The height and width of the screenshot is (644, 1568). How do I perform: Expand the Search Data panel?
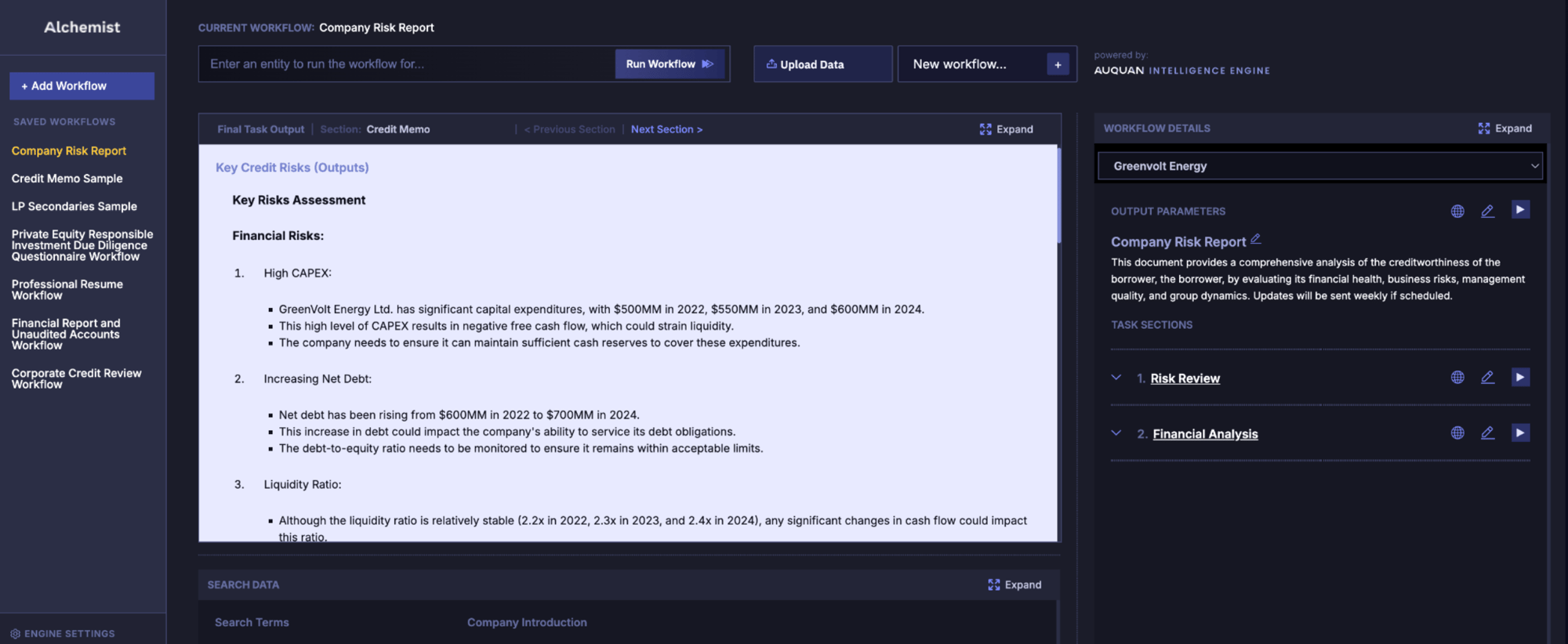tap(1014, 584)
